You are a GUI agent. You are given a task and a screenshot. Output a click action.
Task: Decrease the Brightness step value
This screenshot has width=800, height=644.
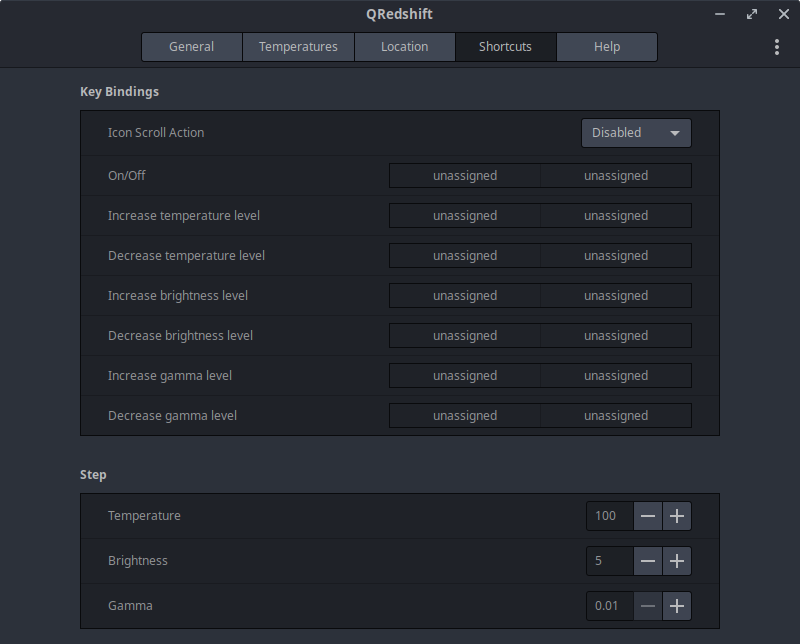(648, 561)
